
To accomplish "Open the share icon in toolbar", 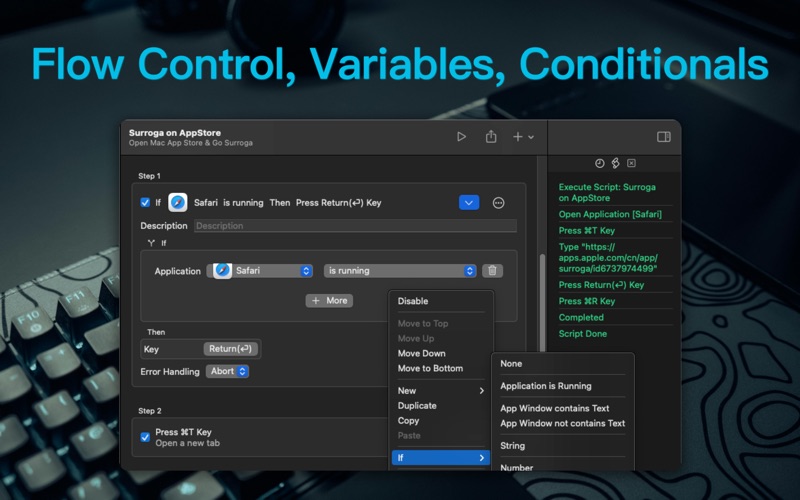I will pyautogui.click(x=491, y=136).
